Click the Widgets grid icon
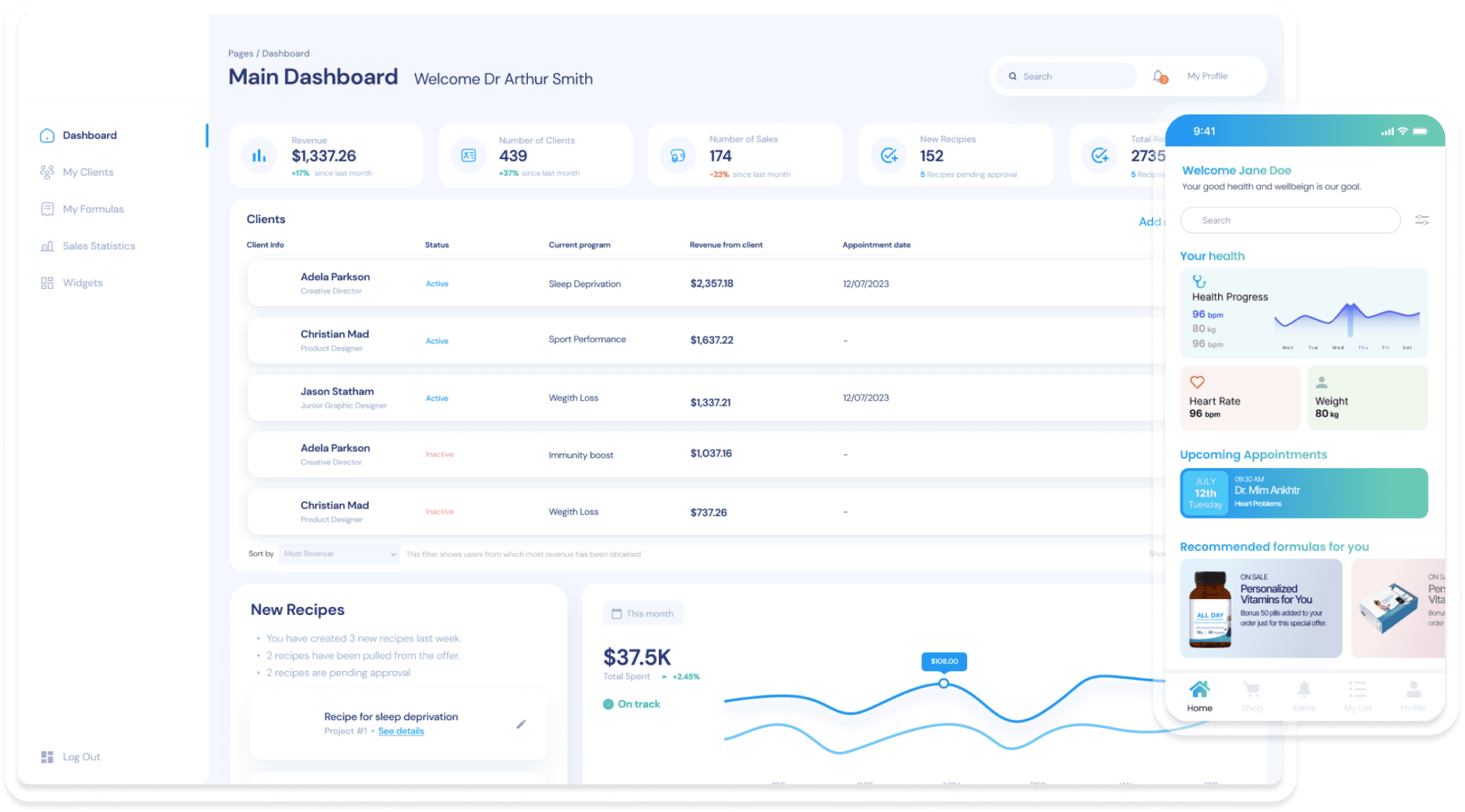 pyautogui.click(x=47, y=283)
